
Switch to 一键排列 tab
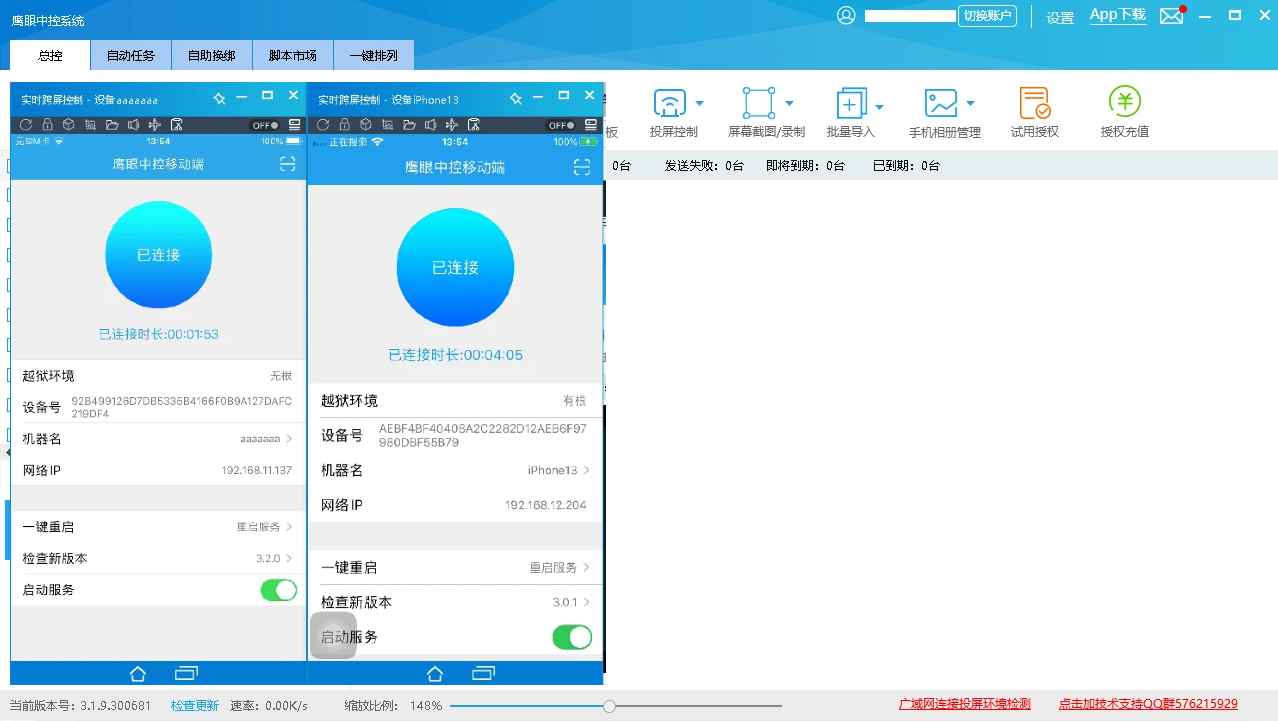(x=373, y=56)
